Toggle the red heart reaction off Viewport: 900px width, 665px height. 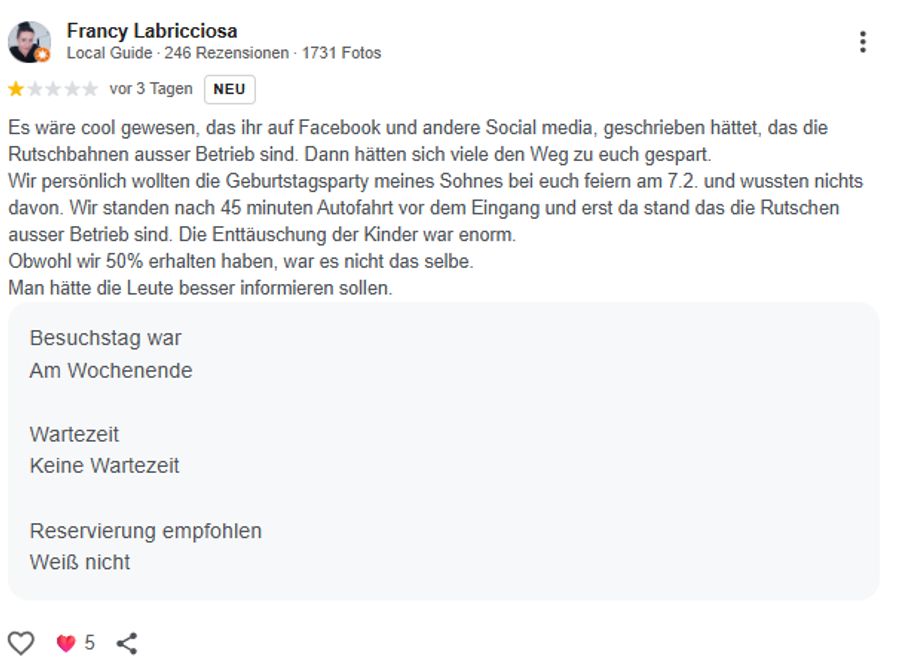(65, 645)
